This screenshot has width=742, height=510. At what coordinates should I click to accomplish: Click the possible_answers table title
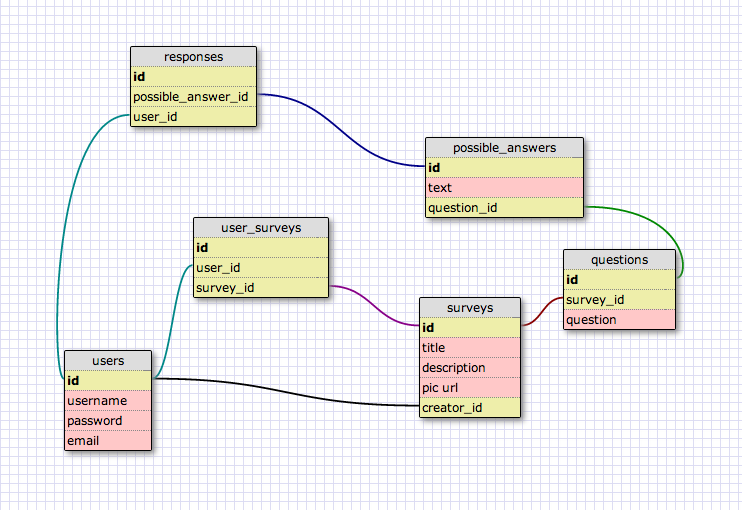coord(504,147)
